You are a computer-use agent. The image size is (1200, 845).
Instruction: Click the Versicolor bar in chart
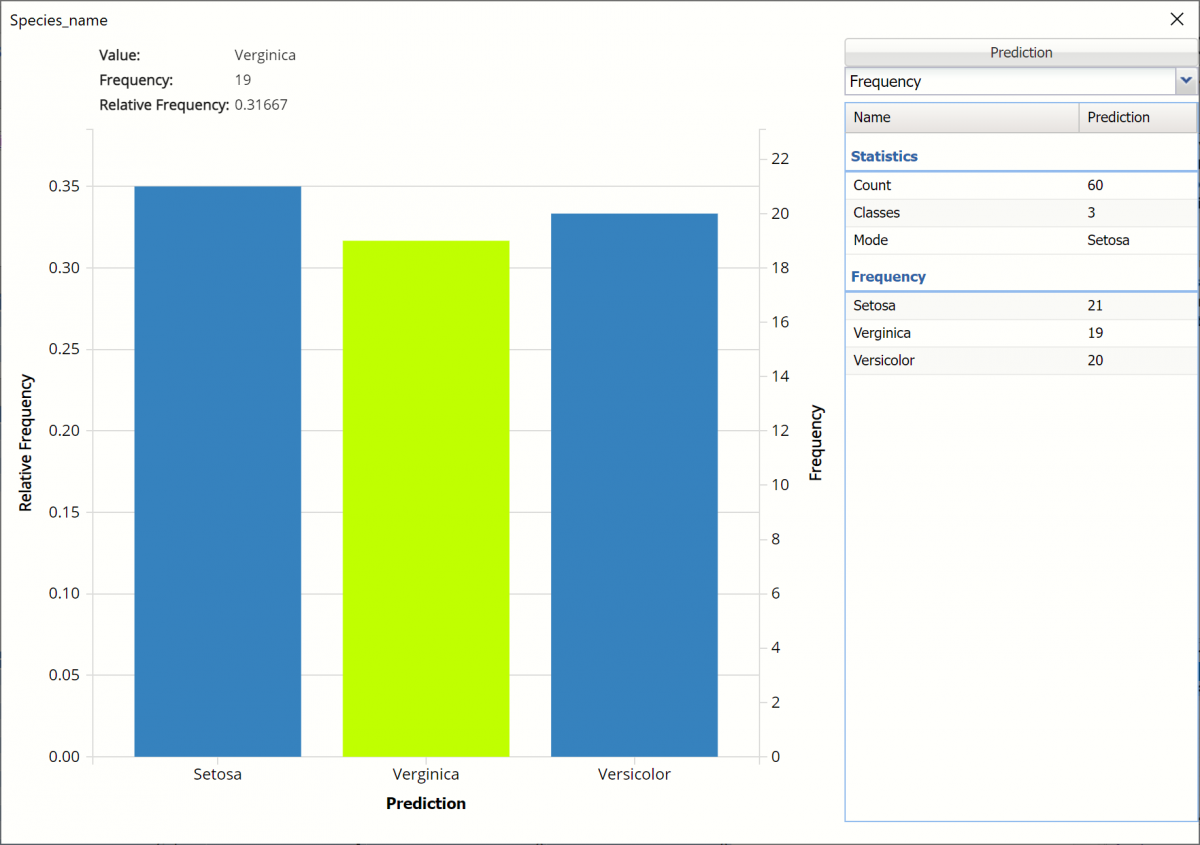pyautogui.click(x=634, y=485)
